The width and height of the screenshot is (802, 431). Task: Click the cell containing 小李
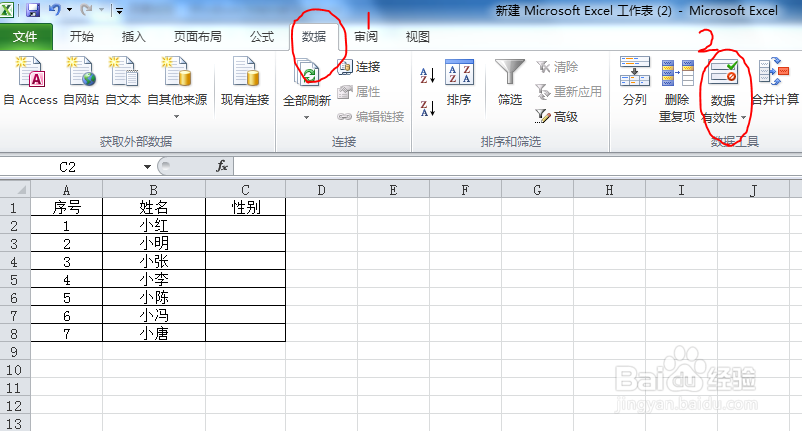click(x=154, y=279)
